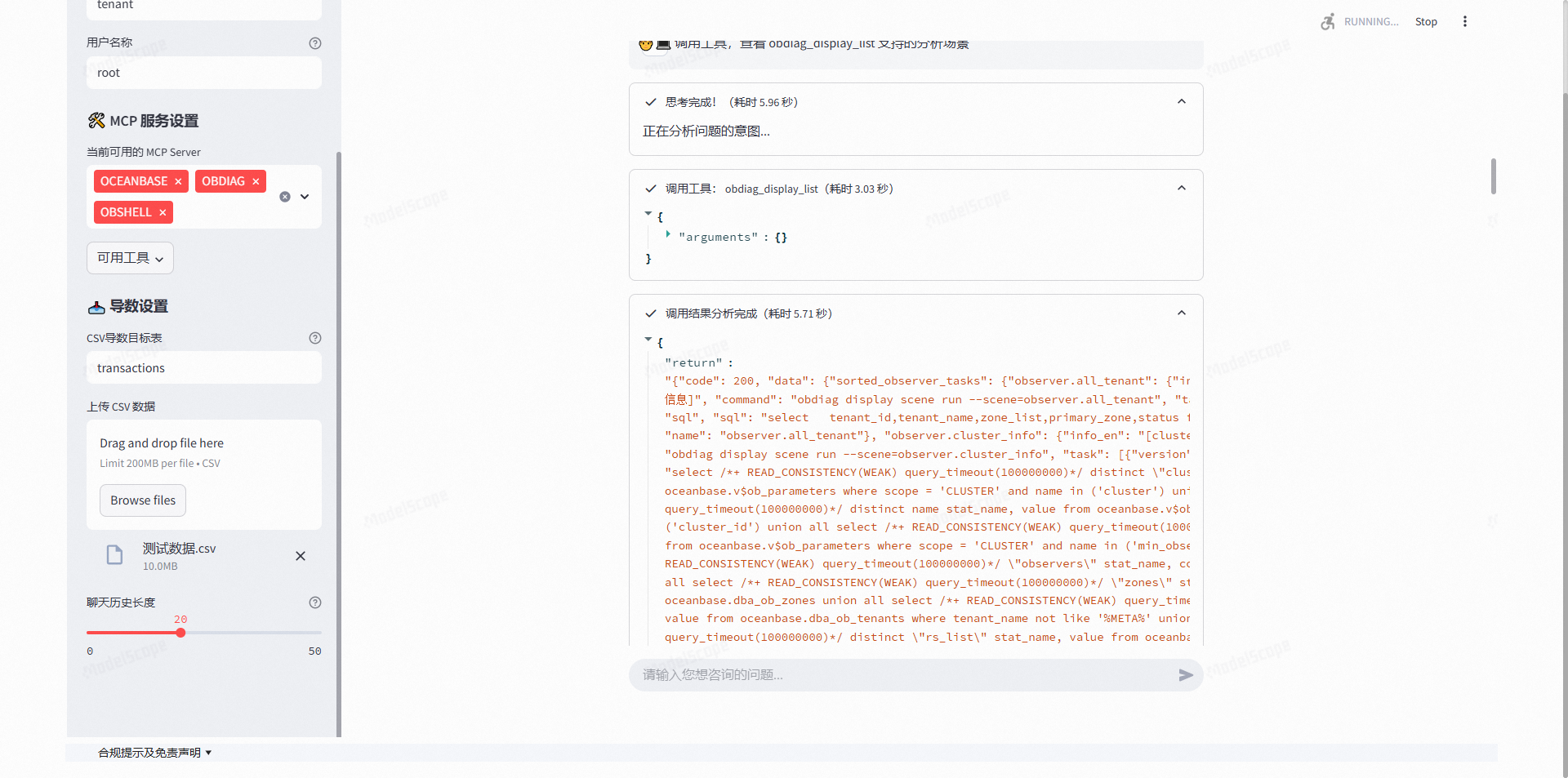Expand the "arguments" JSON node
The image size is (1568, 778).
tap(668, 234)
